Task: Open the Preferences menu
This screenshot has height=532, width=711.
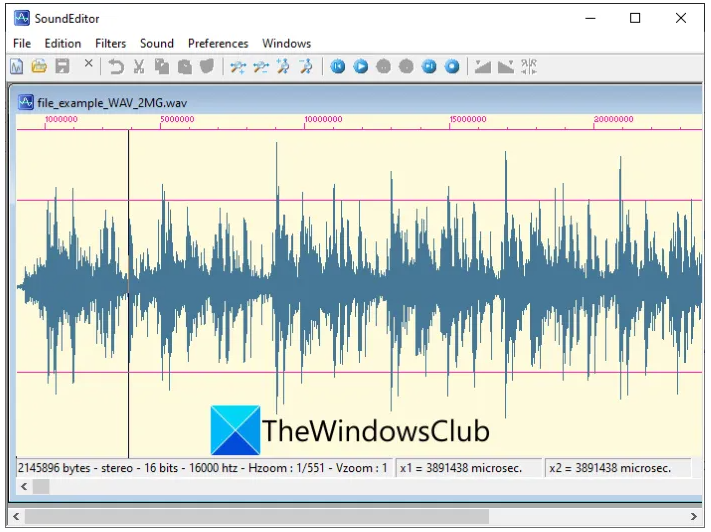Action: (x=218, y=44)
